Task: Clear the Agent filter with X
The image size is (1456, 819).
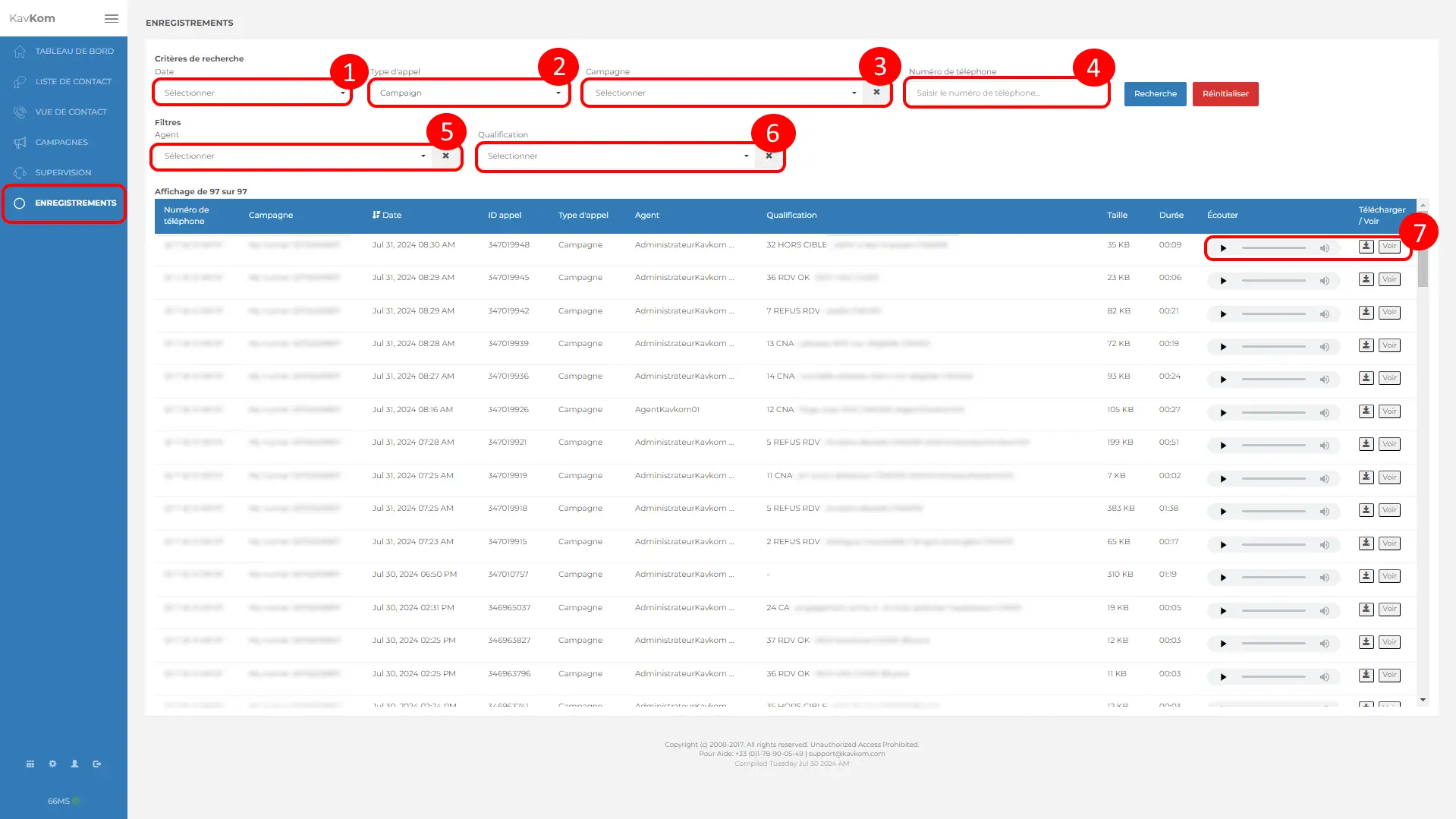Action: point(445,156)
